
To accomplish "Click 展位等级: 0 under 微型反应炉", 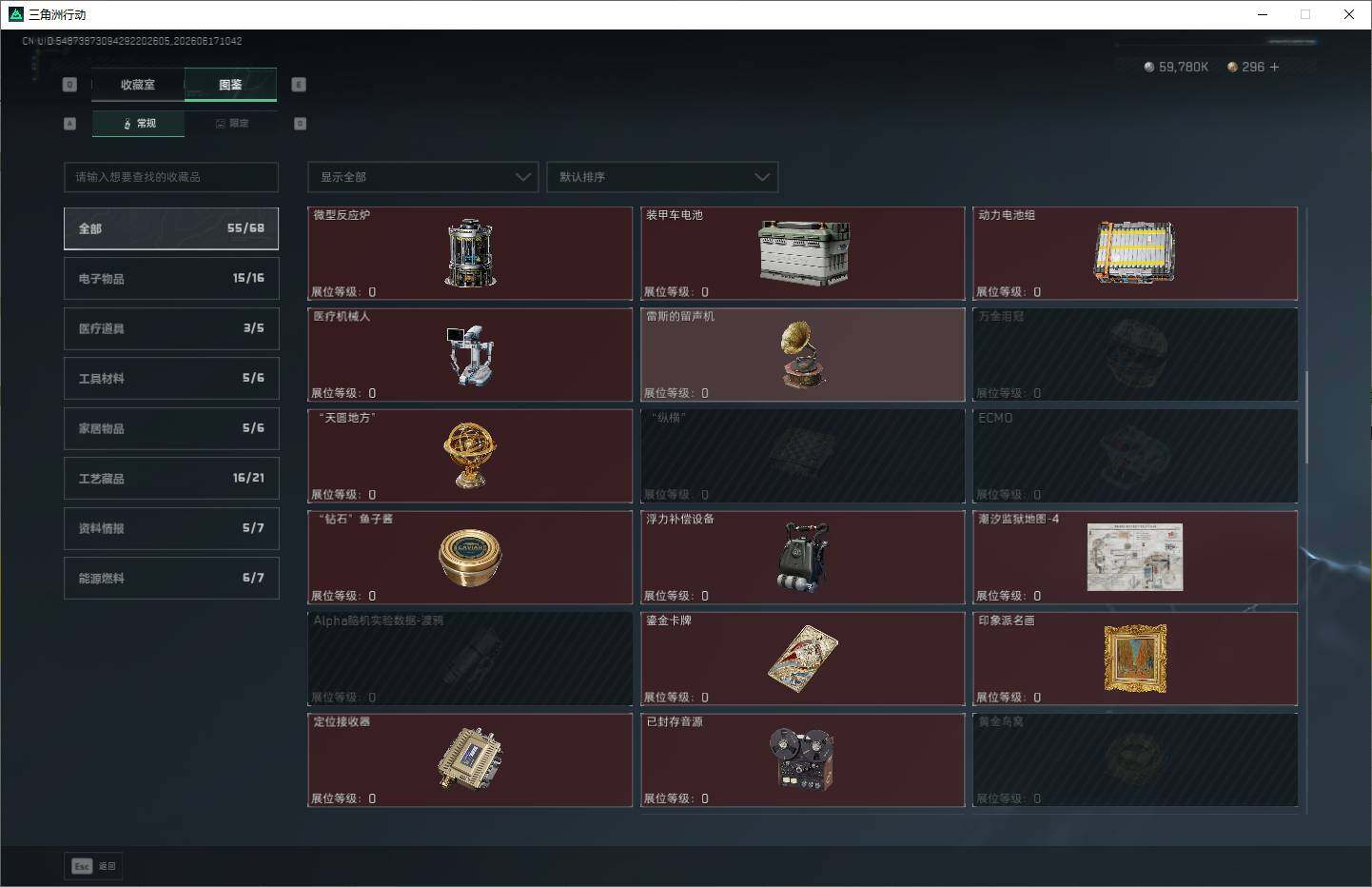I will click(343, 292).
